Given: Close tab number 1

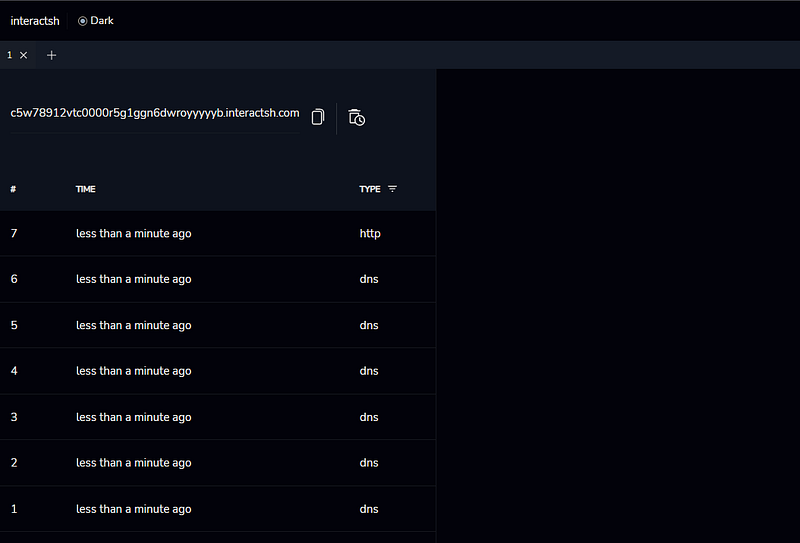Looking at the screenshot, I should pyautogui.click(x=23, y=55).
